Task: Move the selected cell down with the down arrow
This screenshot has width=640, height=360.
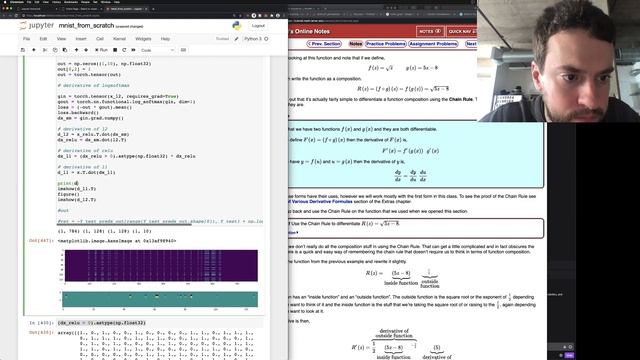Action: click(x=86, y=50)
